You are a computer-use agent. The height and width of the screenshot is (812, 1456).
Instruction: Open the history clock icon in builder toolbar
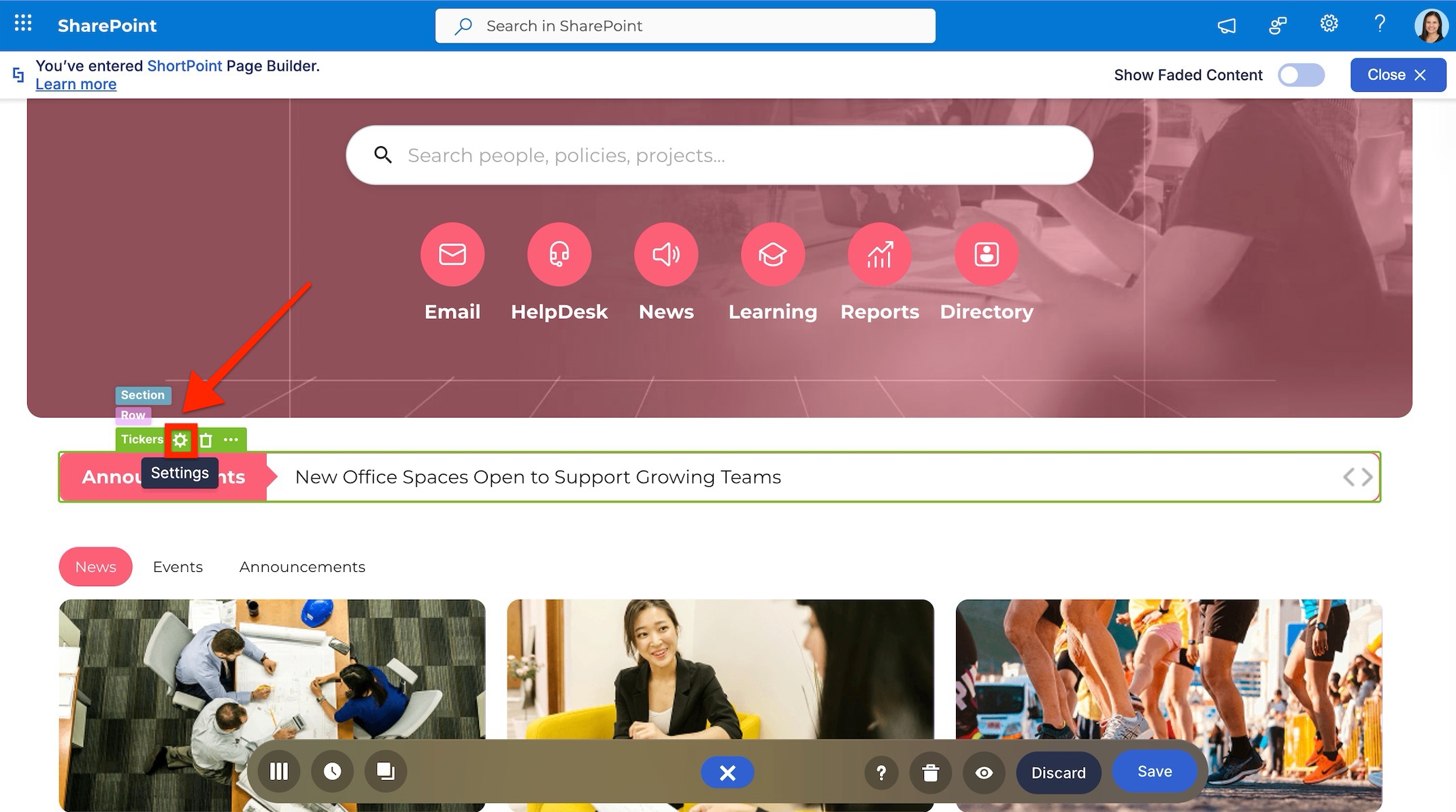332,772
